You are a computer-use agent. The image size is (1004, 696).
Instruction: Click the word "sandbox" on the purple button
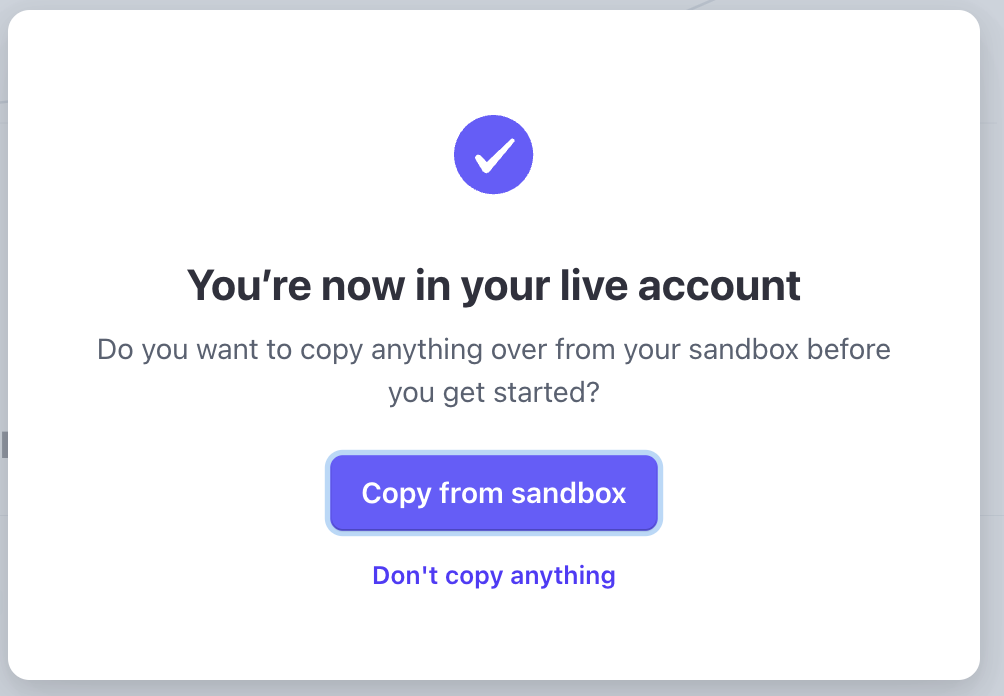coord(568,493)
